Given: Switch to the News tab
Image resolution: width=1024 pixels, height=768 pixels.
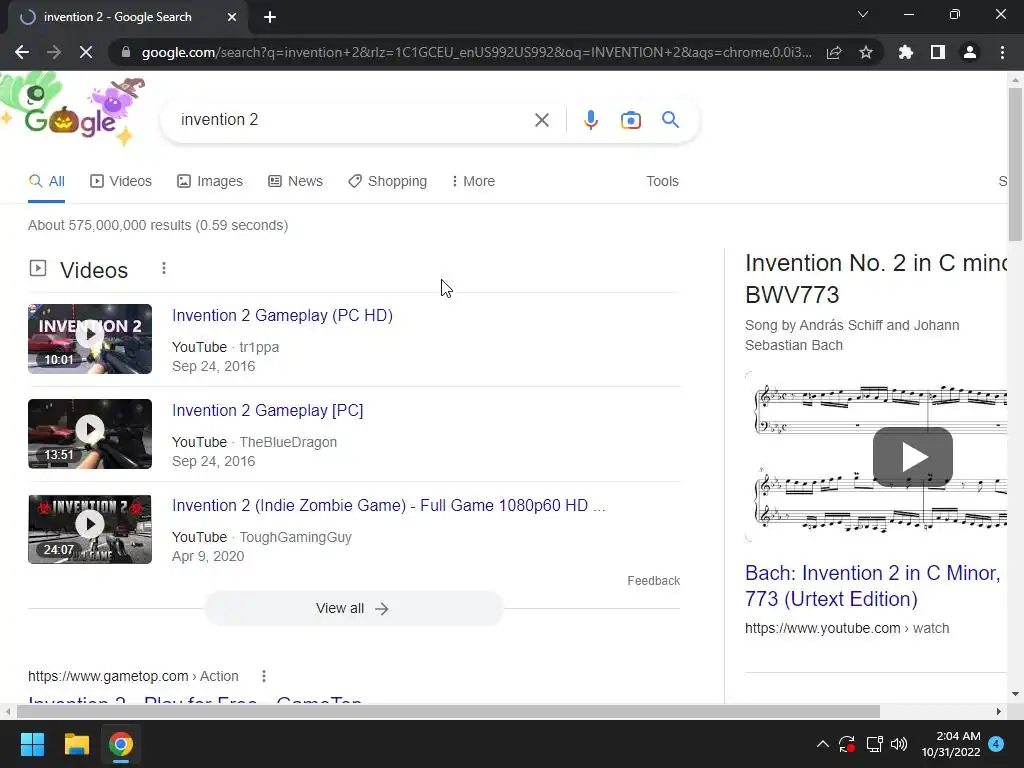Looking at the screenshot, I should click(x=295, y=181).
